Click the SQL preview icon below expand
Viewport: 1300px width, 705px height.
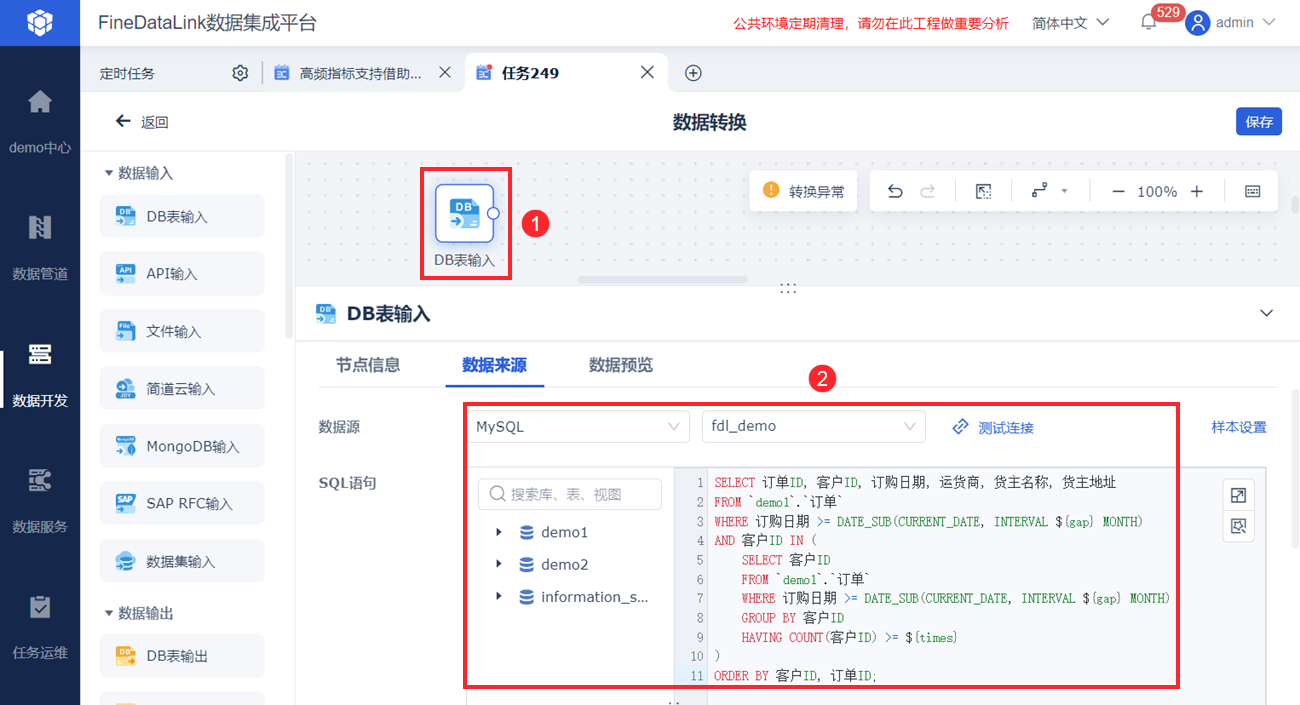(1239, 526)
